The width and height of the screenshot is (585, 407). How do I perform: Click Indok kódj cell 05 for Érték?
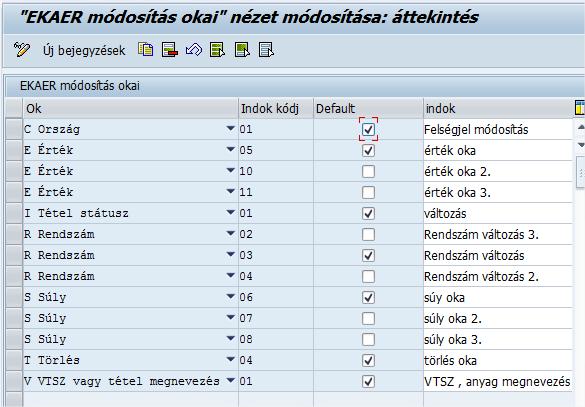(276, 150)
